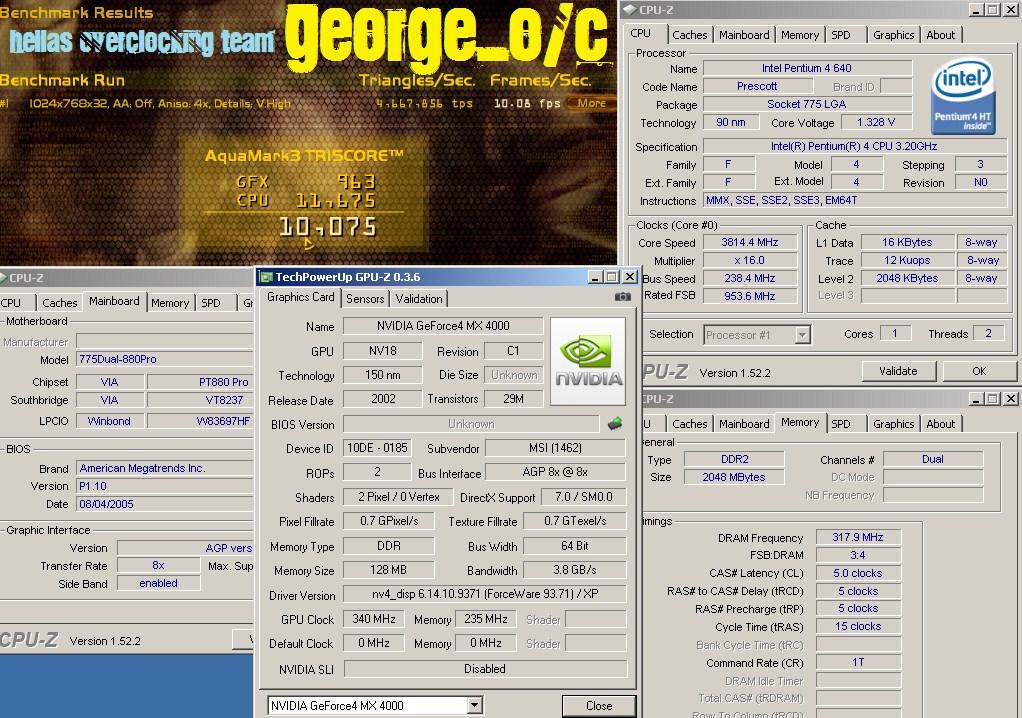1022x718 pixels.
Task: Open Memory tab in top CPU-Z window
Action: coord(800,35)
